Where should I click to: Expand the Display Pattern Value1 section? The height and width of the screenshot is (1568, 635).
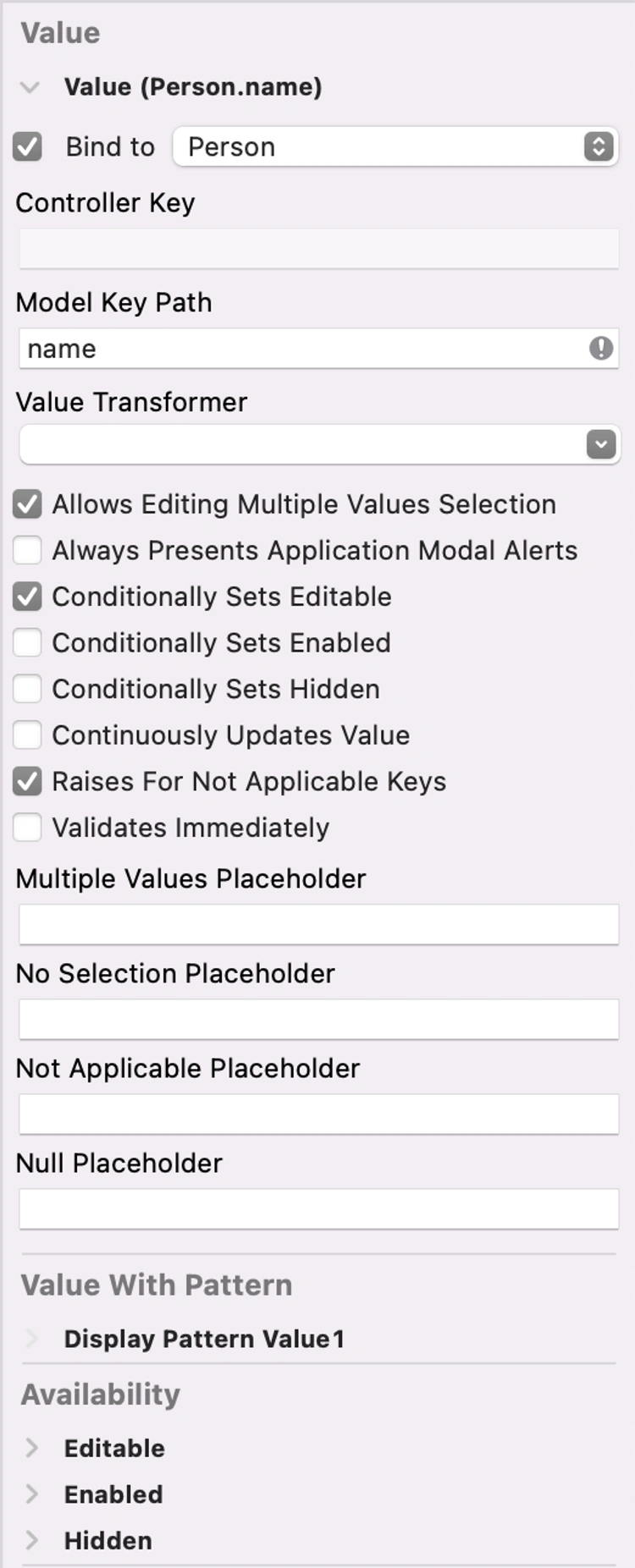(32, 1339)
